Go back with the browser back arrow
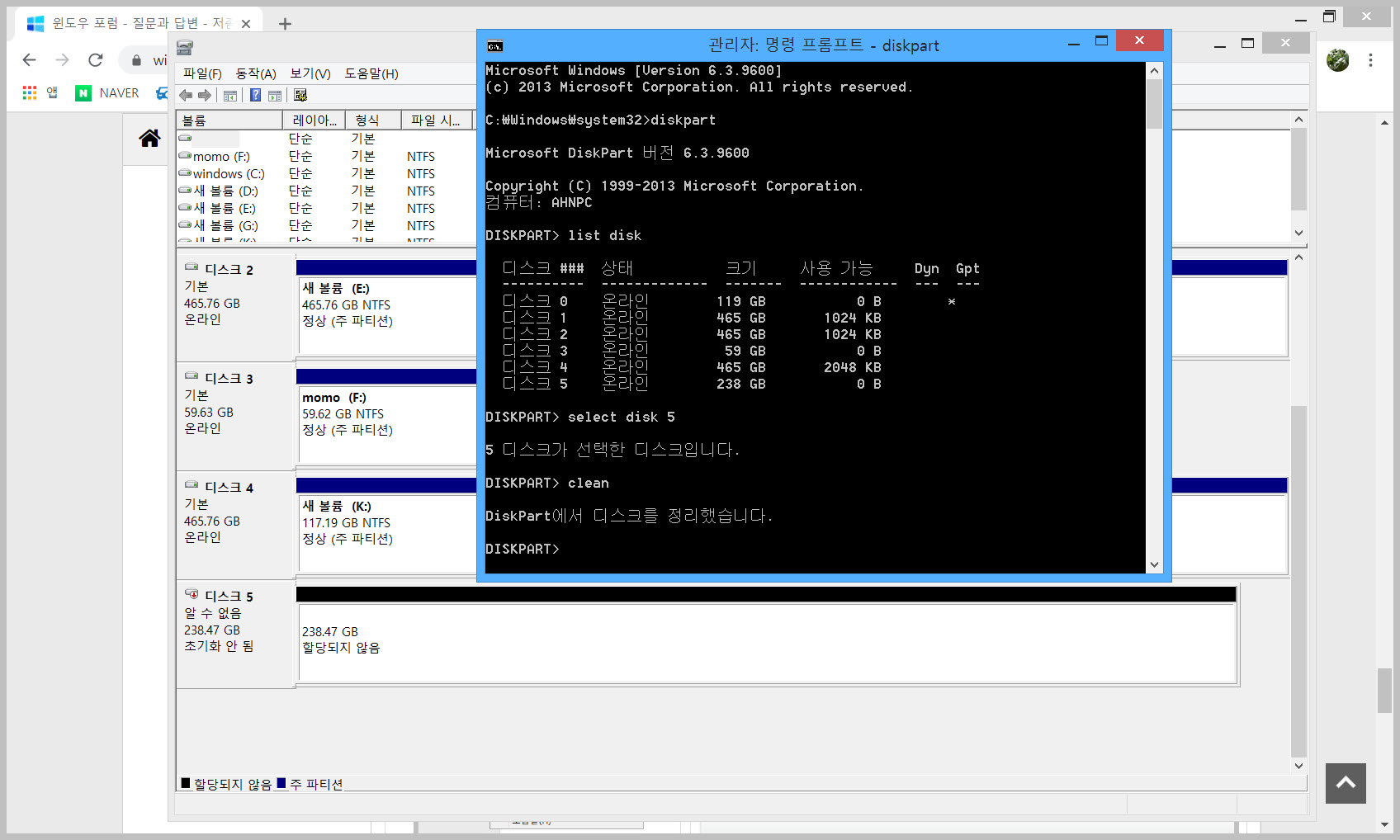 click(x=30, y=60)
